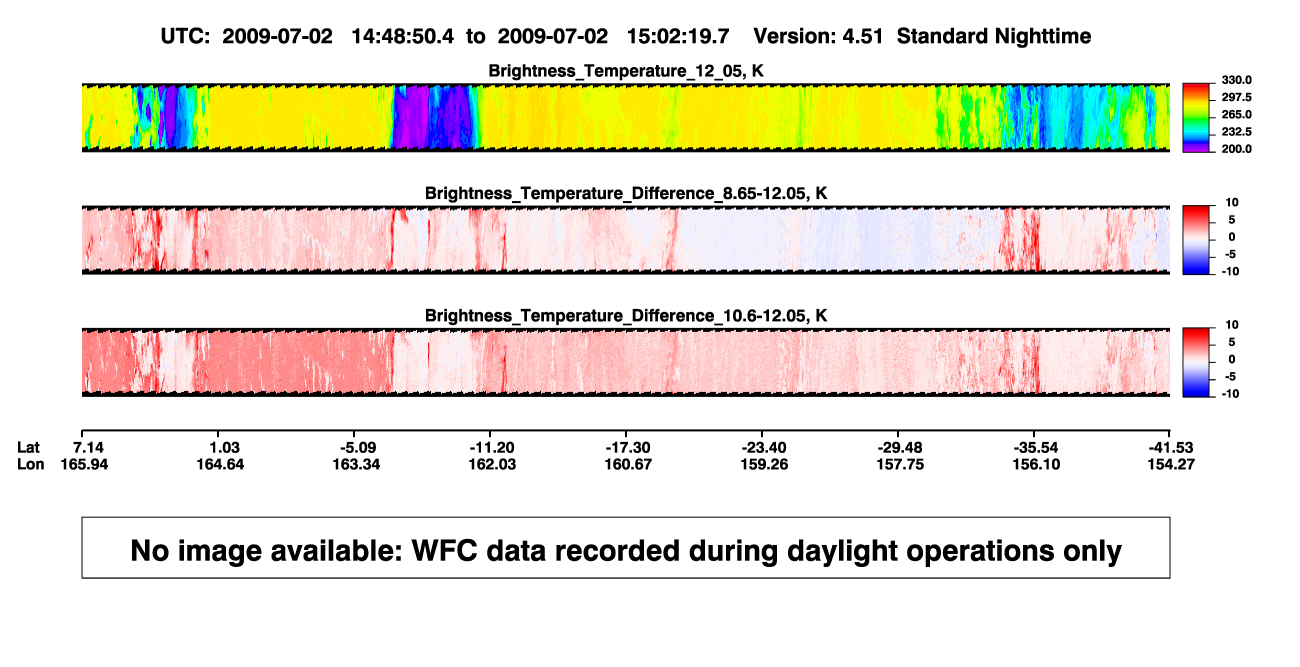Click latitude value -17.30
This screenshot has height=667, width=1300.
[x=629, y=447]
